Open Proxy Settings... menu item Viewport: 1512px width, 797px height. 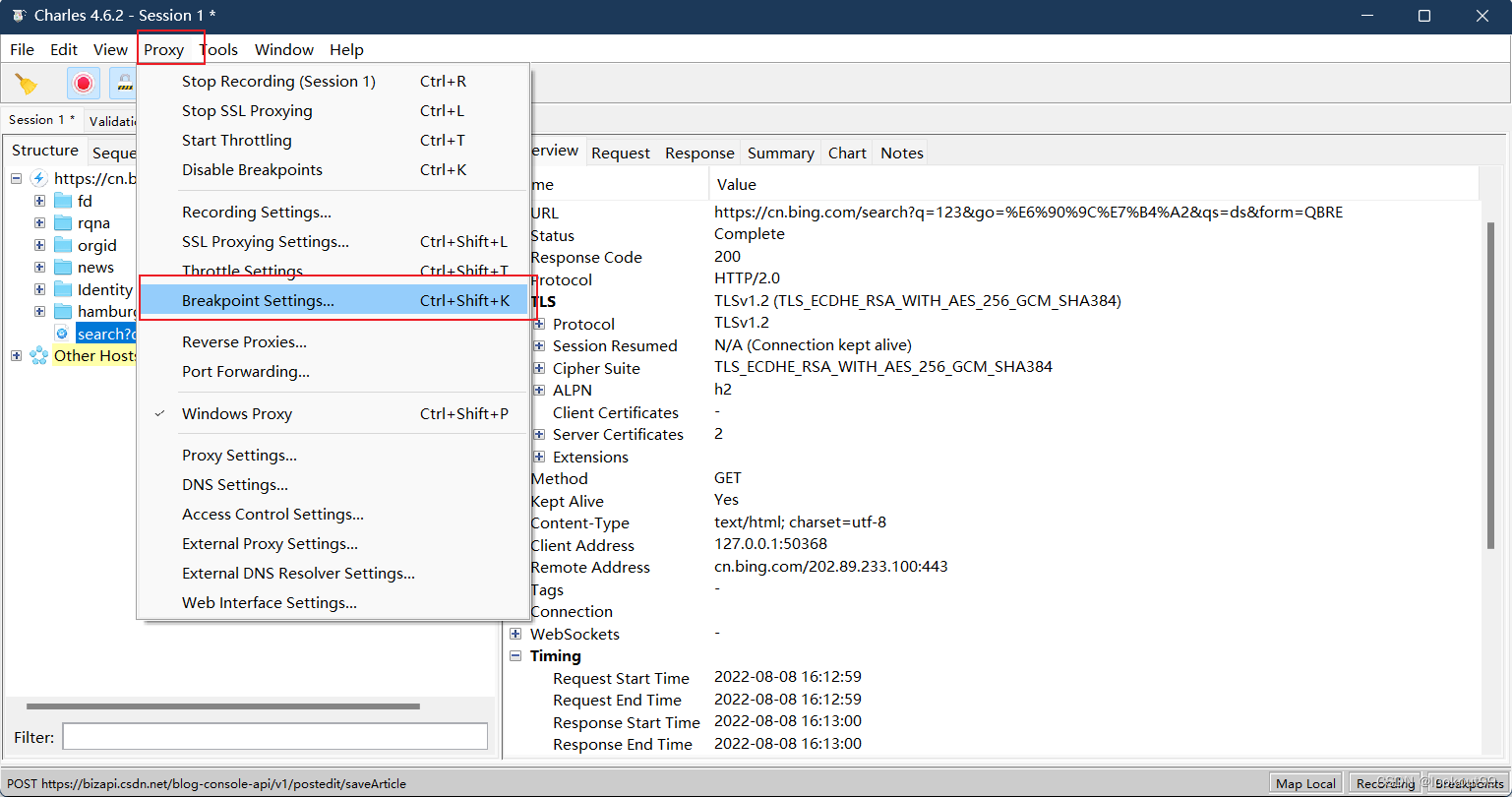(x=333, y=456)
